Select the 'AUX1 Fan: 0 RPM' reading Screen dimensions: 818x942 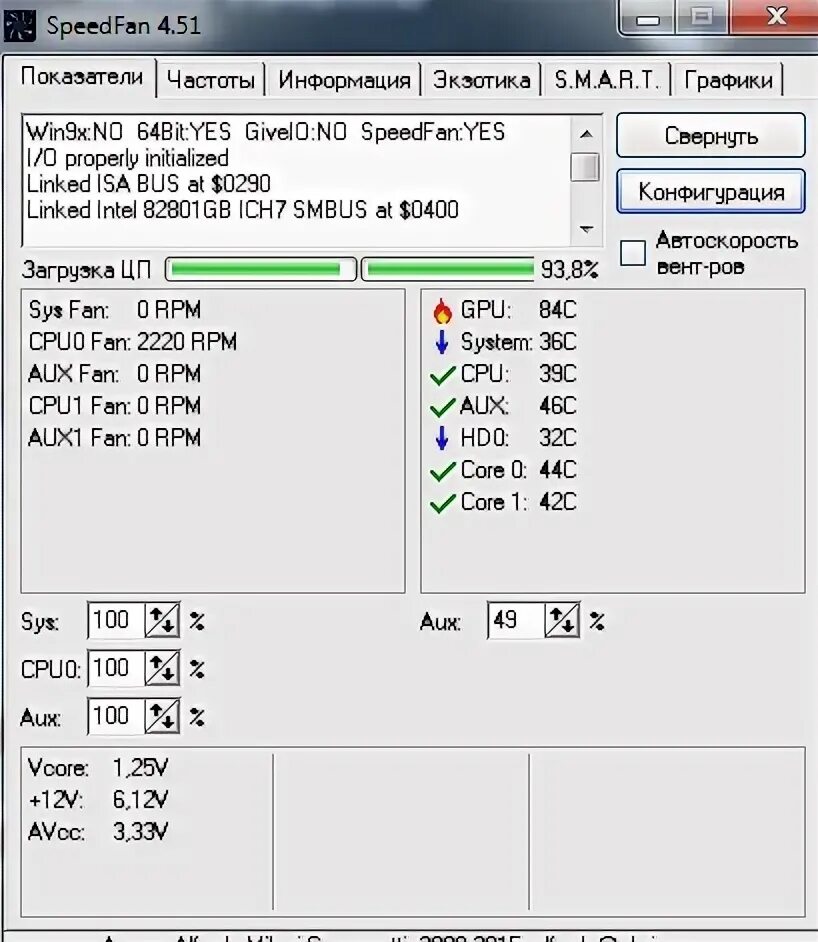[115, 437]
